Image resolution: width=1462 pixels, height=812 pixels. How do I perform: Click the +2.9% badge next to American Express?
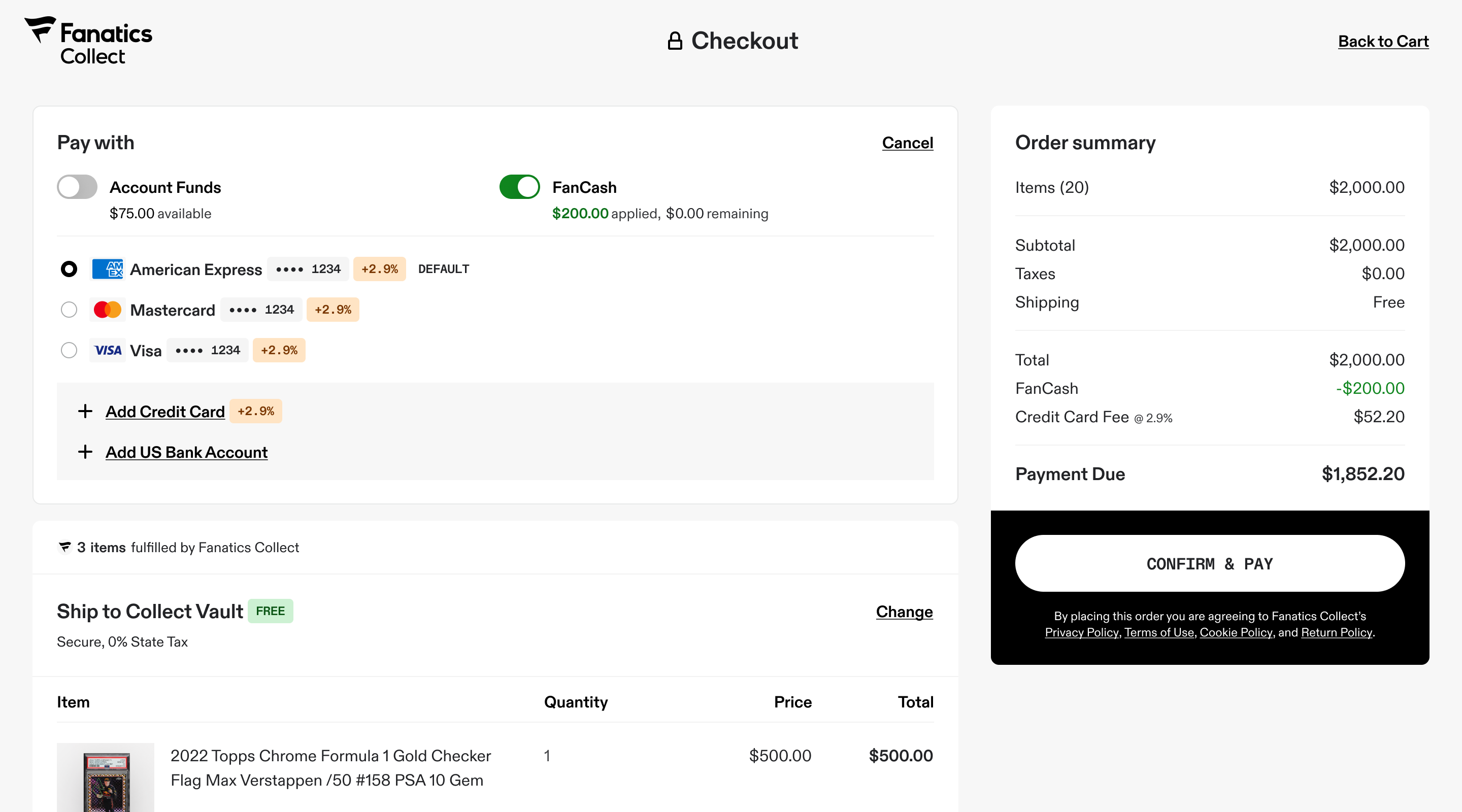[x=380, y=269]
